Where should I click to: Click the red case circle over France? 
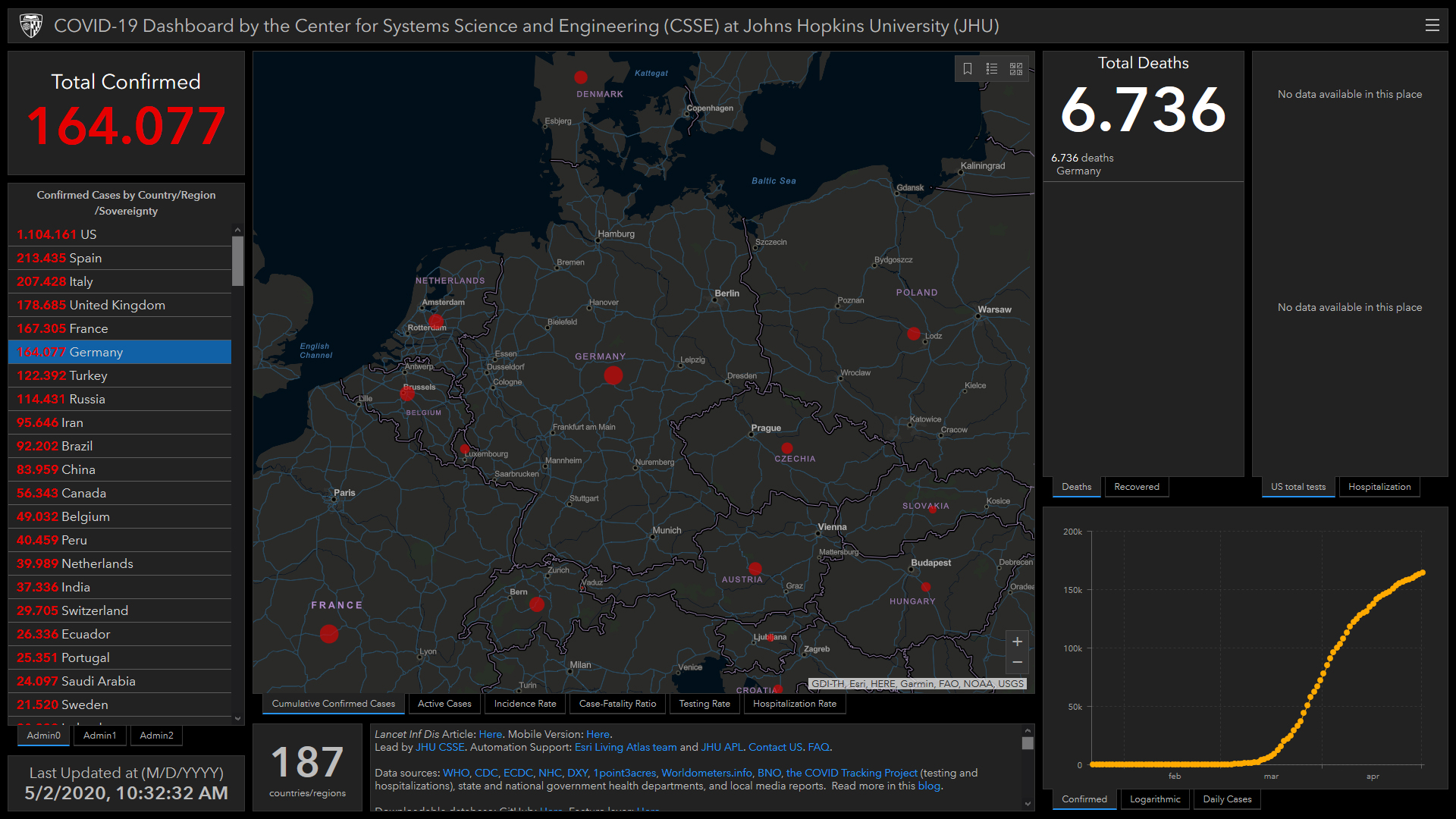click(329, 633)
